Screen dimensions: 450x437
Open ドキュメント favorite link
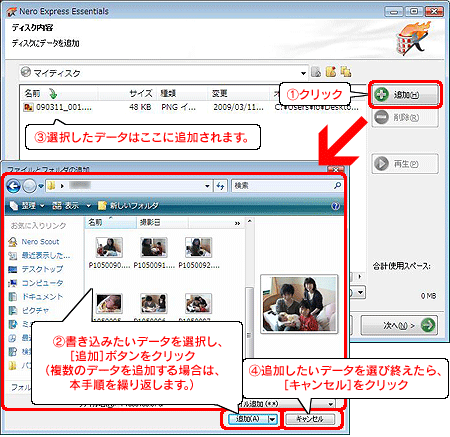[36, 297]
